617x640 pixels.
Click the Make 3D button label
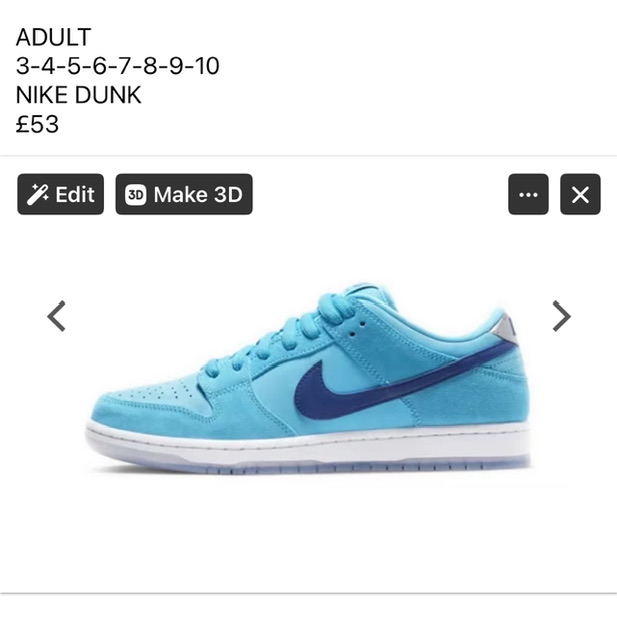(198, 194)
